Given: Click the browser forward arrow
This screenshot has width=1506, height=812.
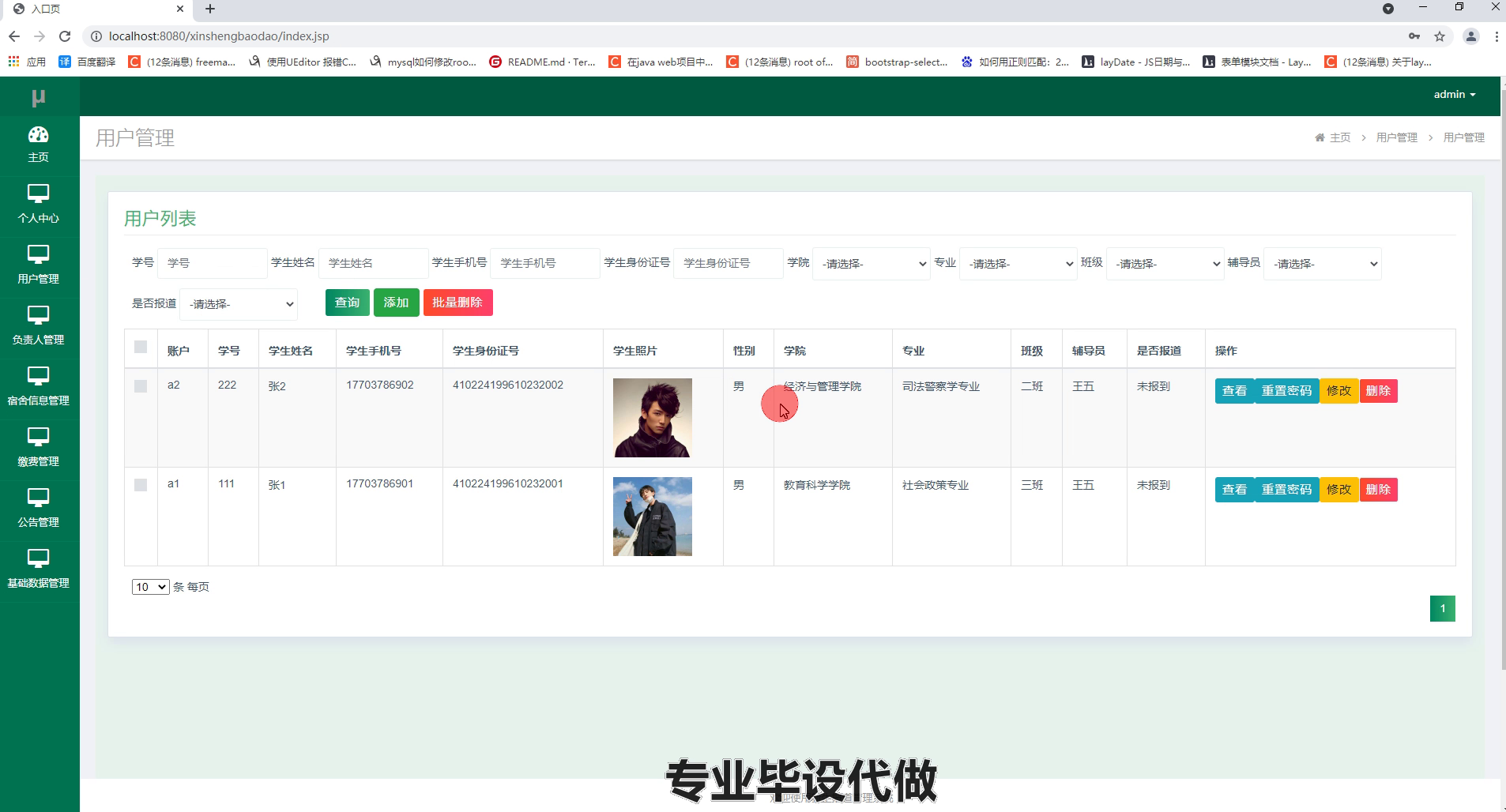Looking at the screenshot, I should coord(40,36).
